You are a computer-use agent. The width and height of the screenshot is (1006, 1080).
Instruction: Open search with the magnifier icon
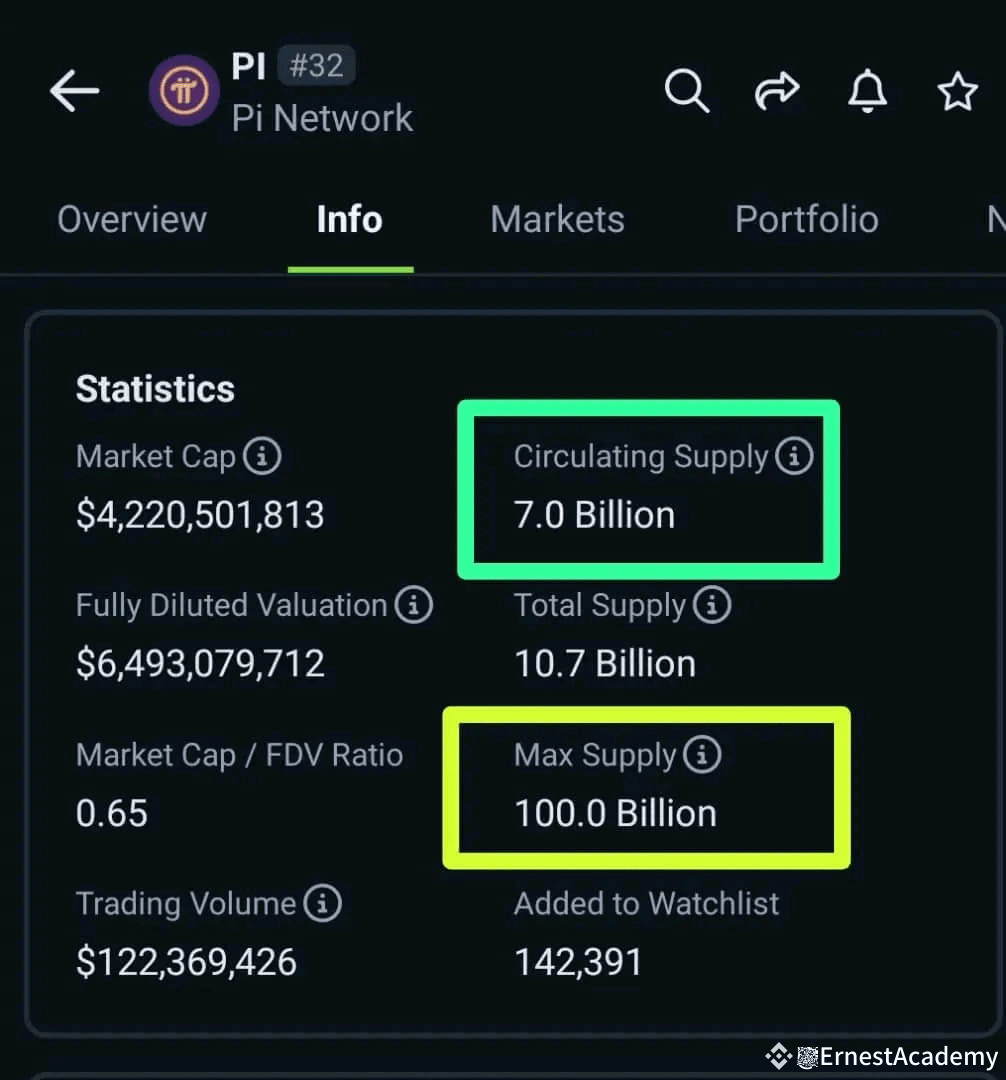tap(687, 90)
